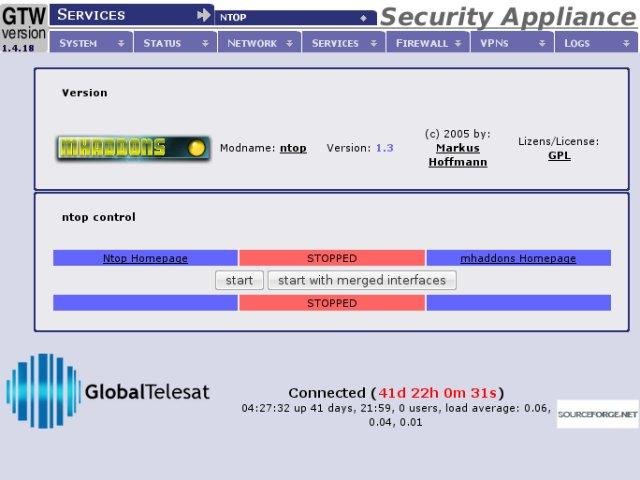Open the Ntop Homepage link
The image size is (640, 480).
(145, 258)
